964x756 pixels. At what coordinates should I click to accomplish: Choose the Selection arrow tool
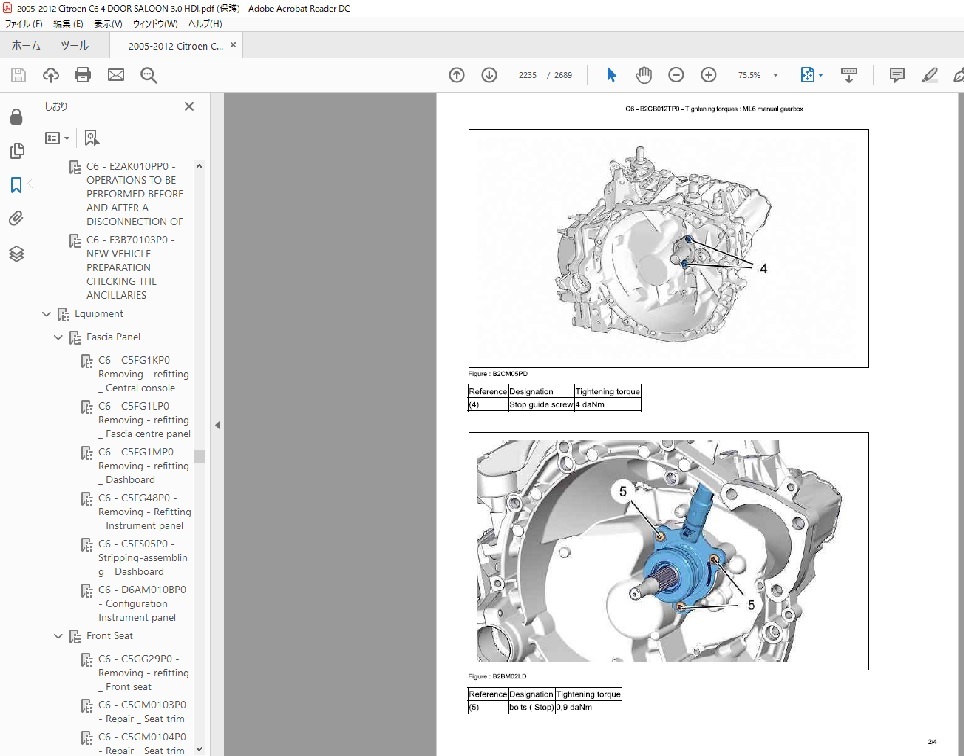[x=611, y=75]
